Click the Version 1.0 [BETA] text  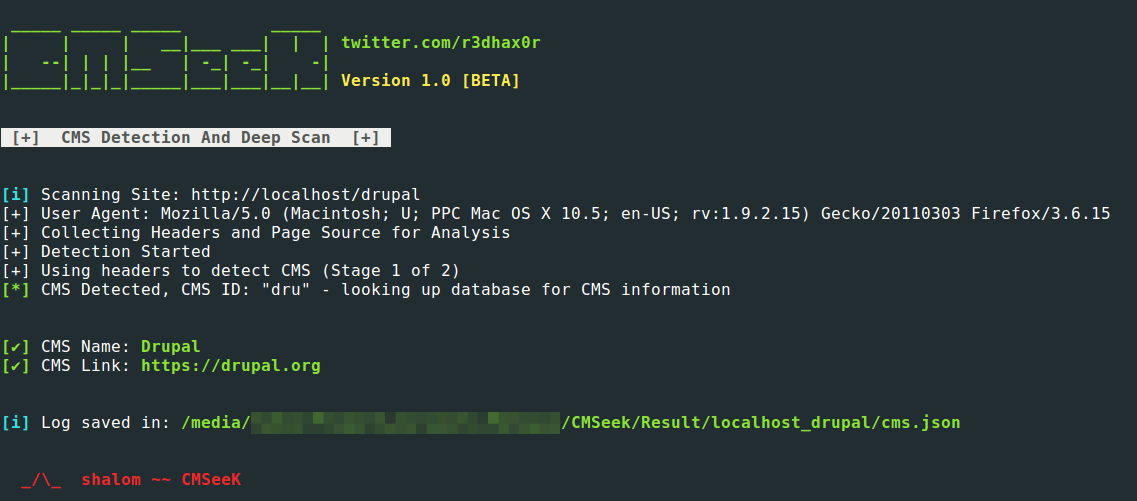click(x=430, y=80)
